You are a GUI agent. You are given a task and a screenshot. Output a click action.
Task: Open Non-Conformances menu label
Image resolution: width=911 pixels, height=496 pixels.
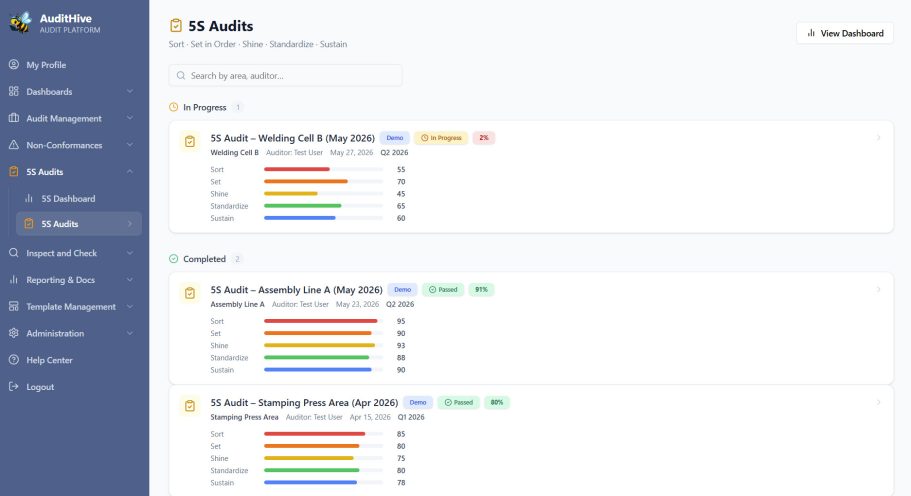[x=64, y=145]
